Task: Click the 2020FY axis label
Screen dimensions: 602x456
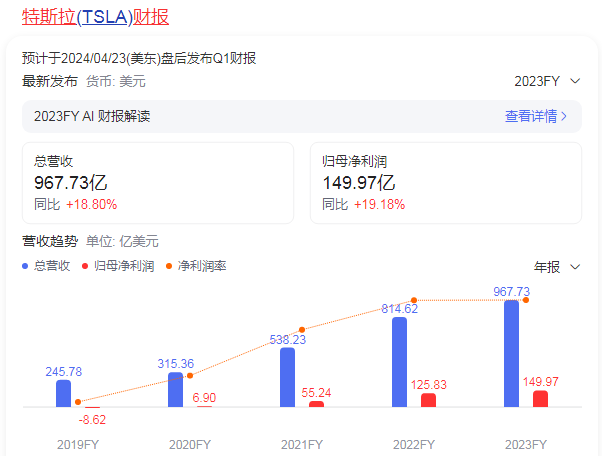Action: point(190,444)
